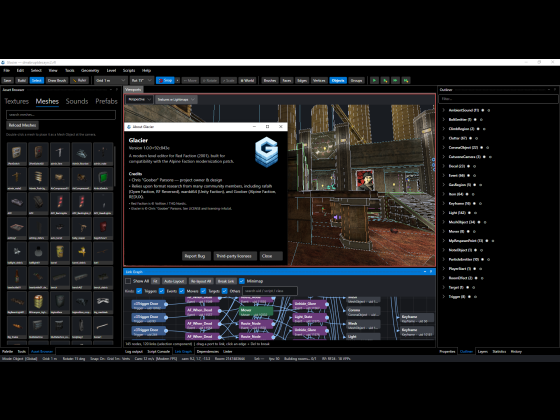Expand the CoronaObject tree node
Image resolution: width=560 pixels, height=420 pixels.
pyautogui.click(x=444, y=148)
